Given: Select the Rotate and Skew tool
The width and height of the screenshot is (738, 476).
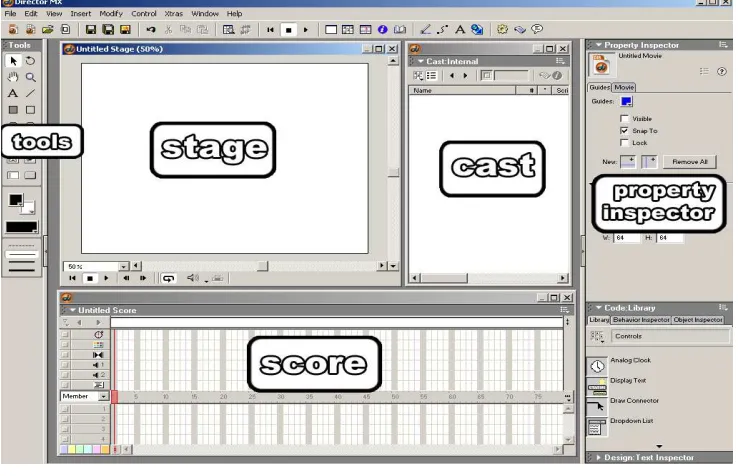Looking at the screenshot, I should (30, 61).
